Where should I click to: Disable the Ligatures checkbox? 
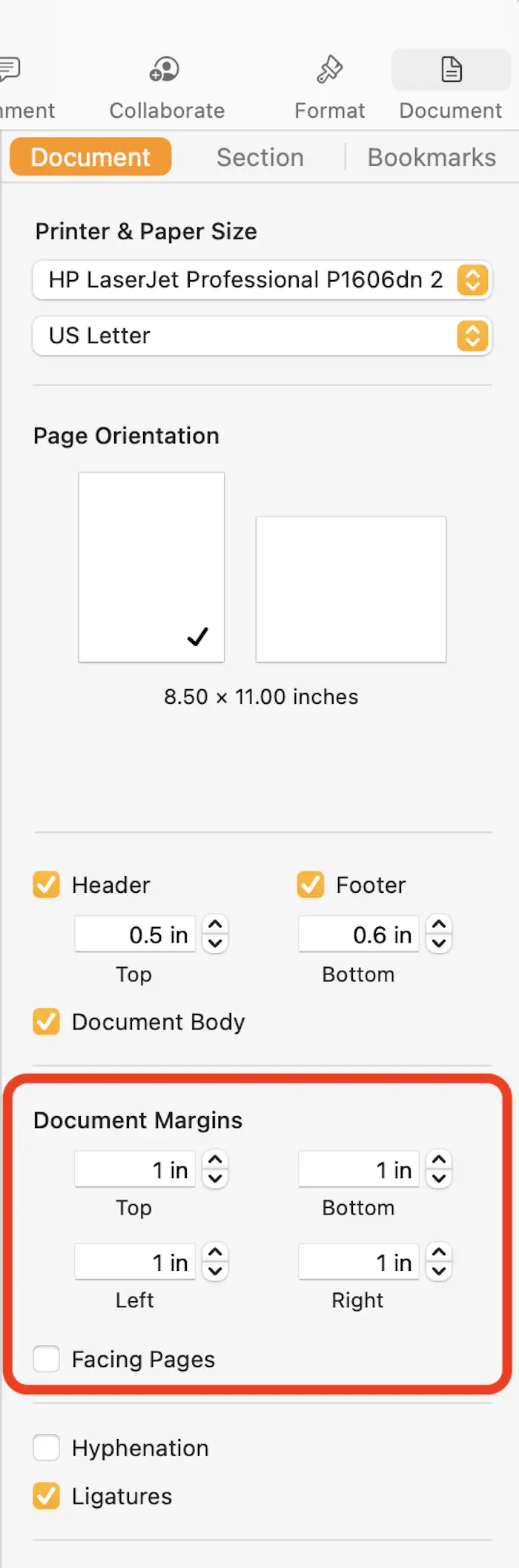47,1496
